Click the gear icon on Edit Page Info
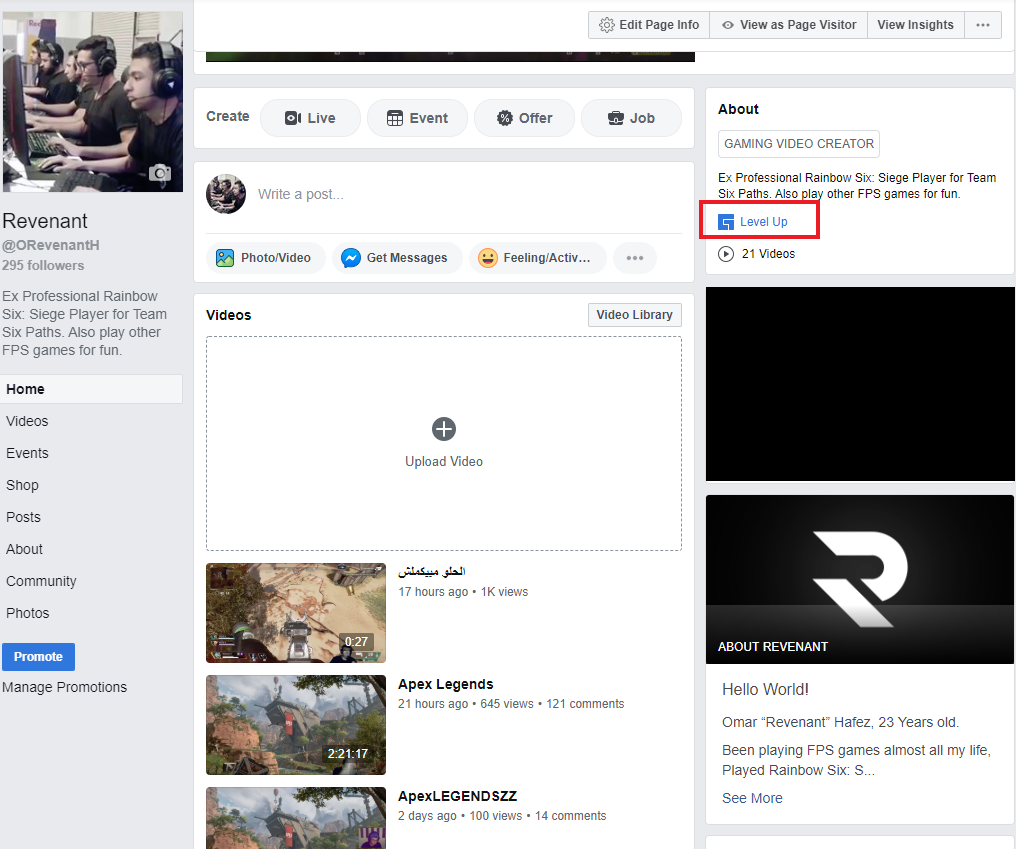Image resolution: width=1016 pixels, height=849 pixels. [x=606, y=25]
